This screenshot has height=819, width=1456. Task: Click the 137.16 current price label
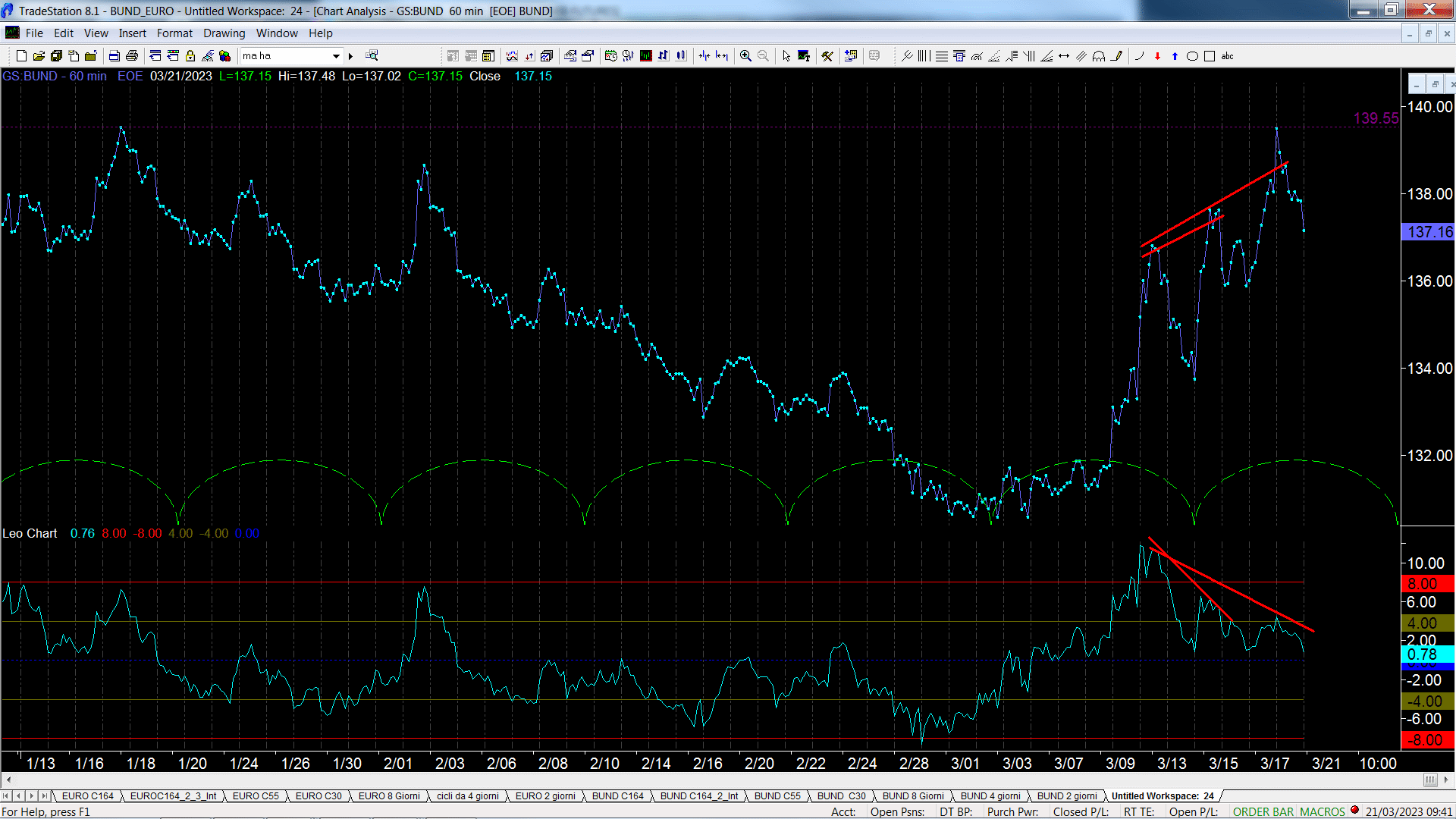(x=1429, y=232)
